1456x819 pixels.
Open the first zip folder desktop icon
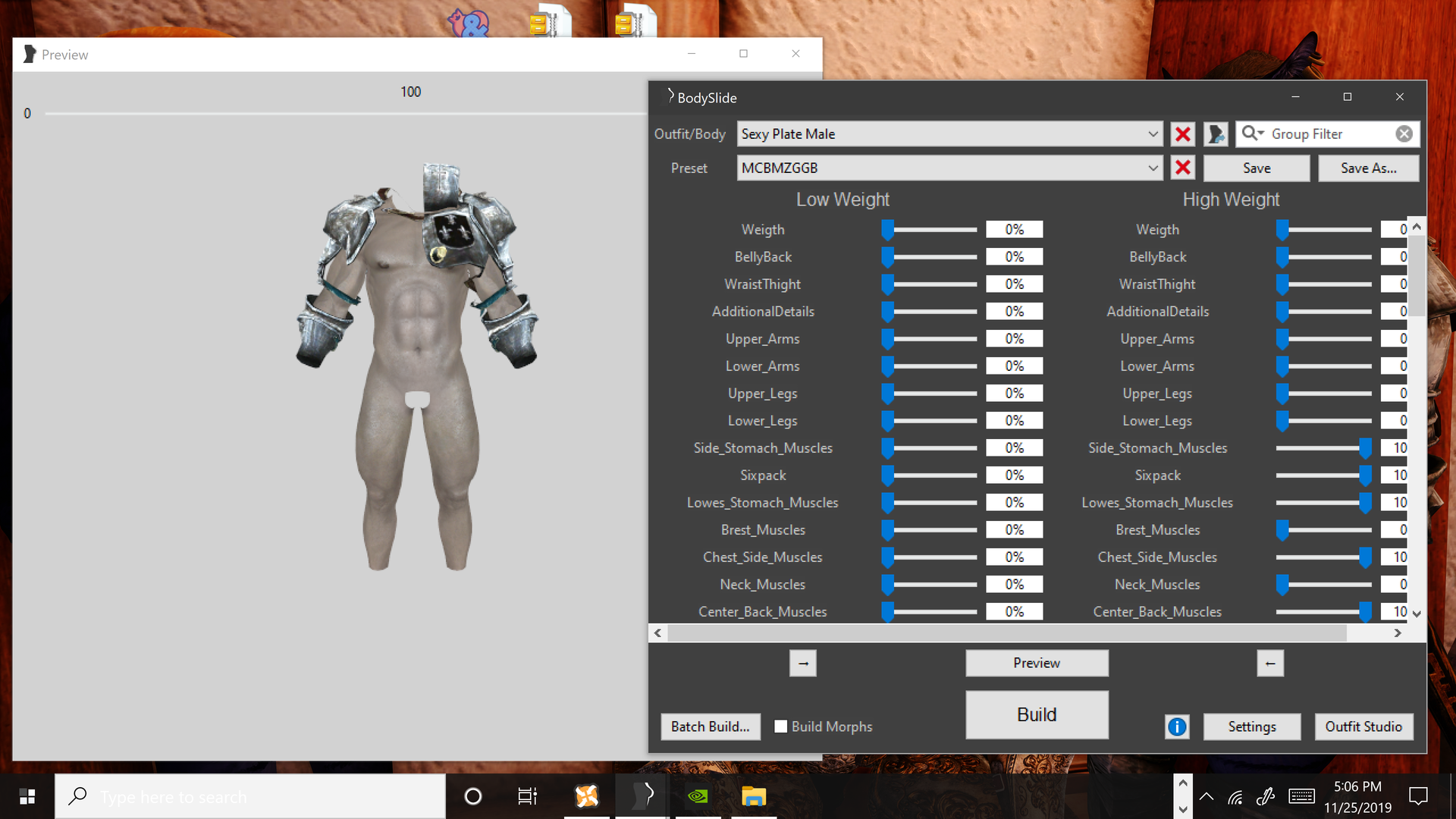click(550, 20)
